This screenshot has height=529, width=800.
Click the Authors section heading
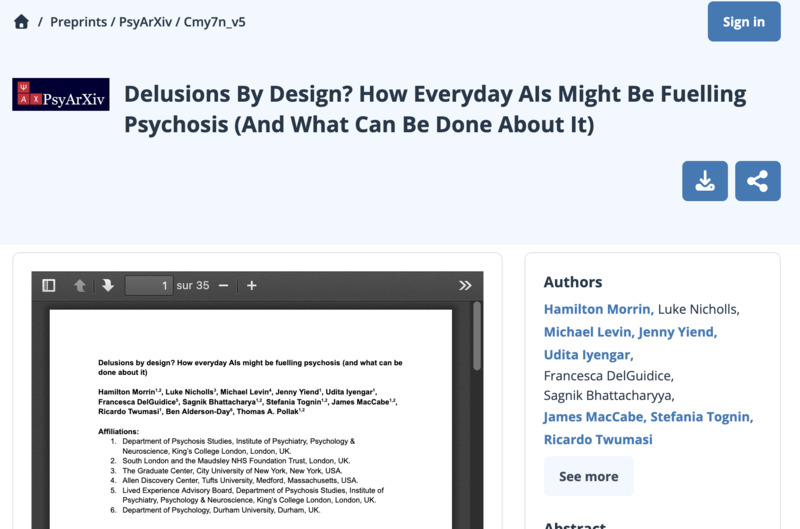click(x=573, y=282)
